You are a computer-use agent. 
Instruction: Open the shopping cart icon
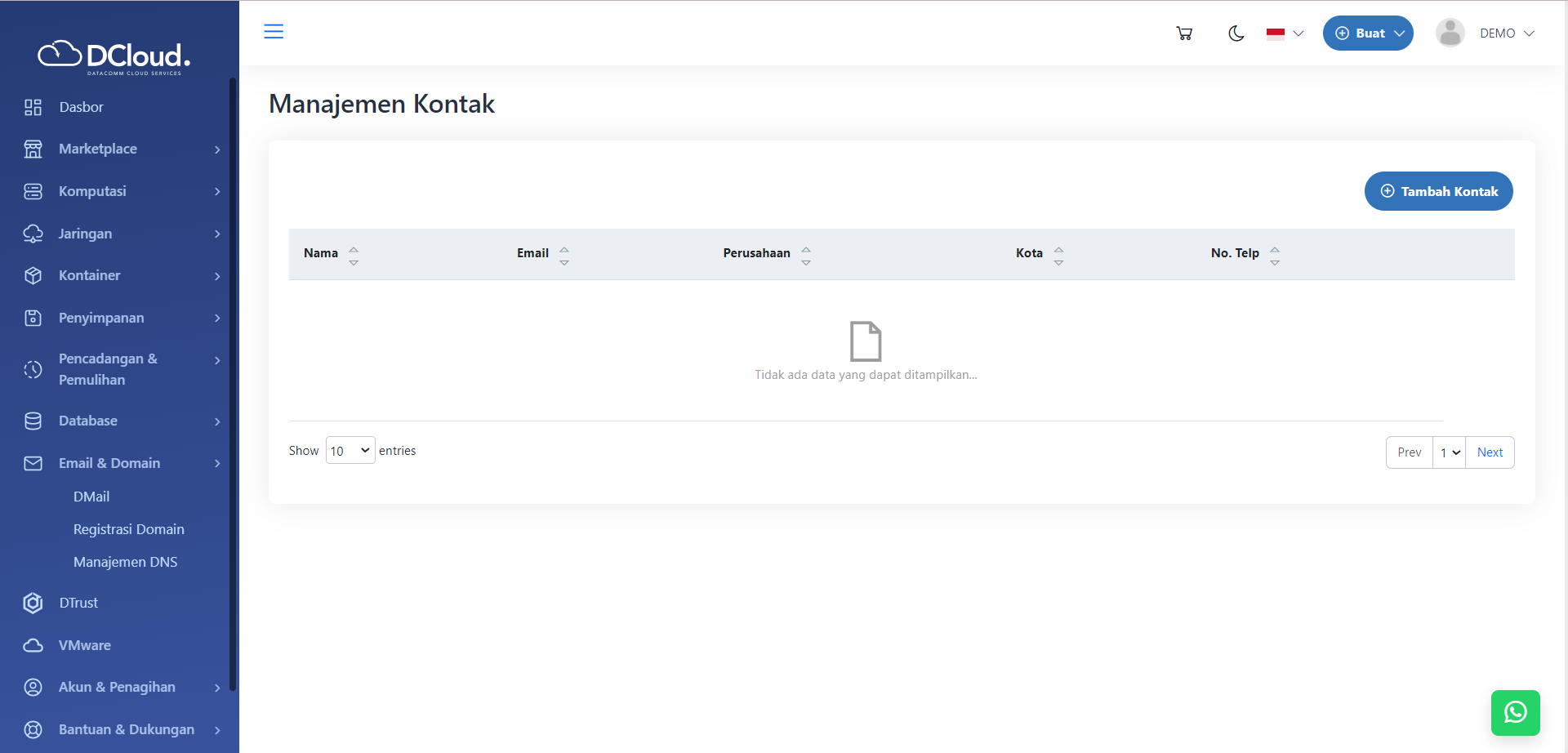click(x=1184, y=33)
